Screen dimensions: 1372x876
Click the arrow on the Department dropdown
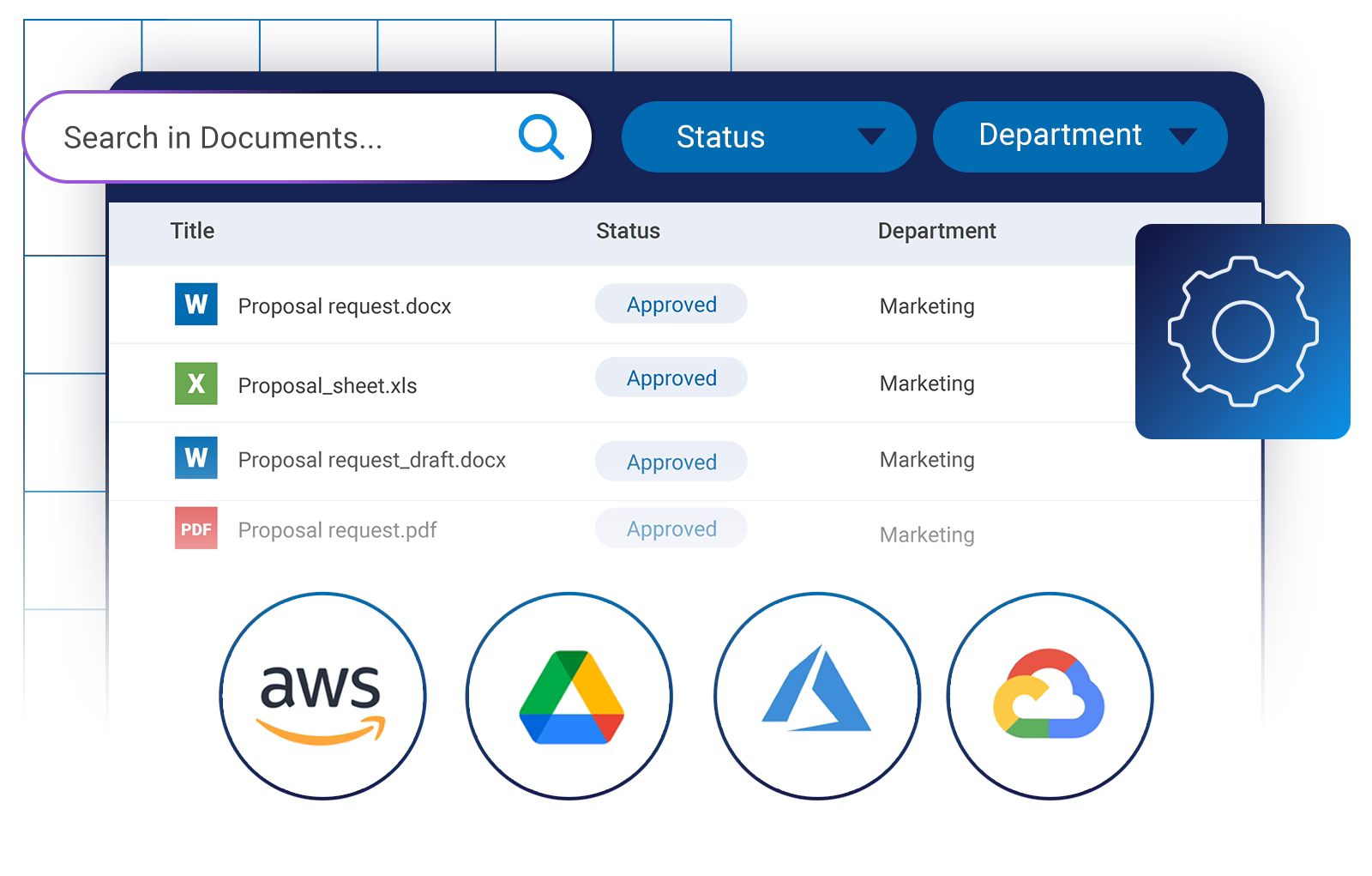[1182, 136]
